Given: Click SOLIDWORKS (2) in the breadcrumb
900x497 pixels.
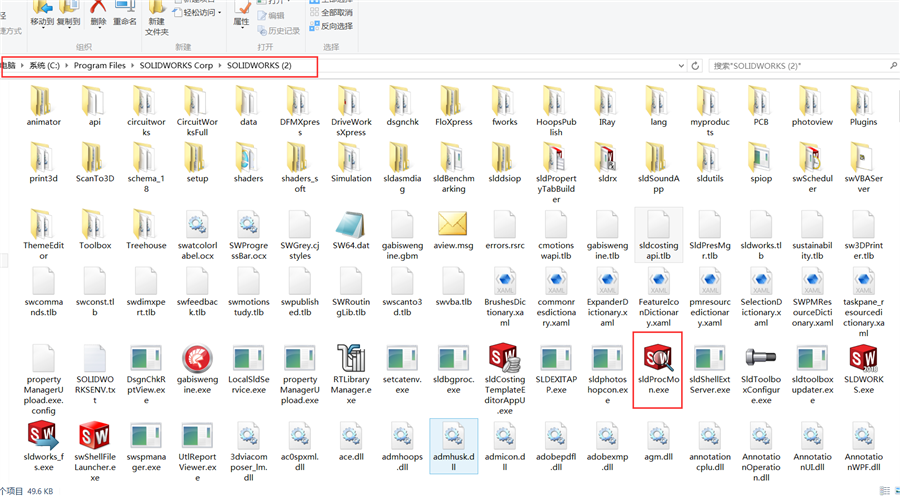Looking at the screenshot, I should [x=259, y=65].
